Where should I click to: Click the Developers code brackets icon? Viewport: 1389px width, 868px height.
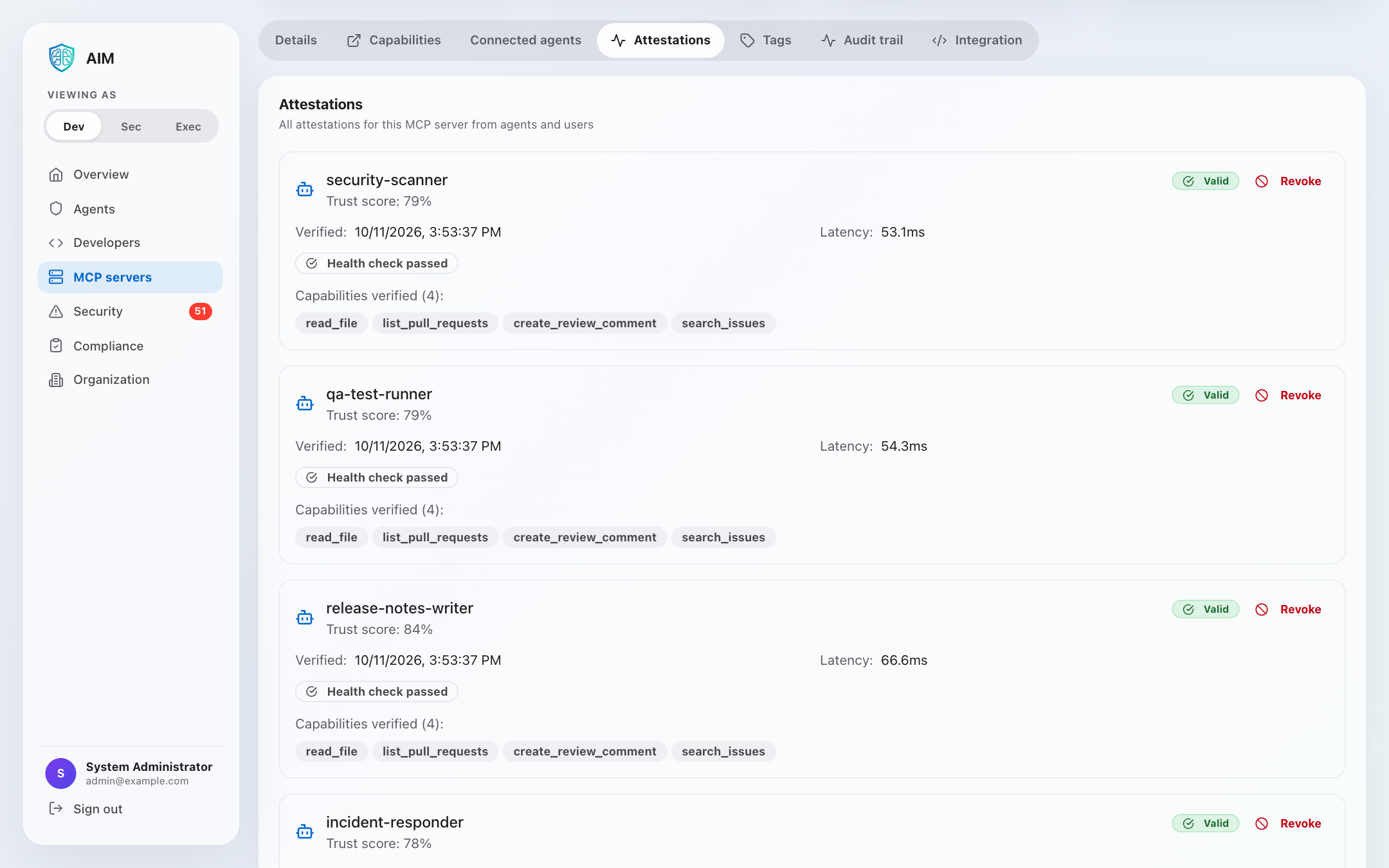pos(56,242)
